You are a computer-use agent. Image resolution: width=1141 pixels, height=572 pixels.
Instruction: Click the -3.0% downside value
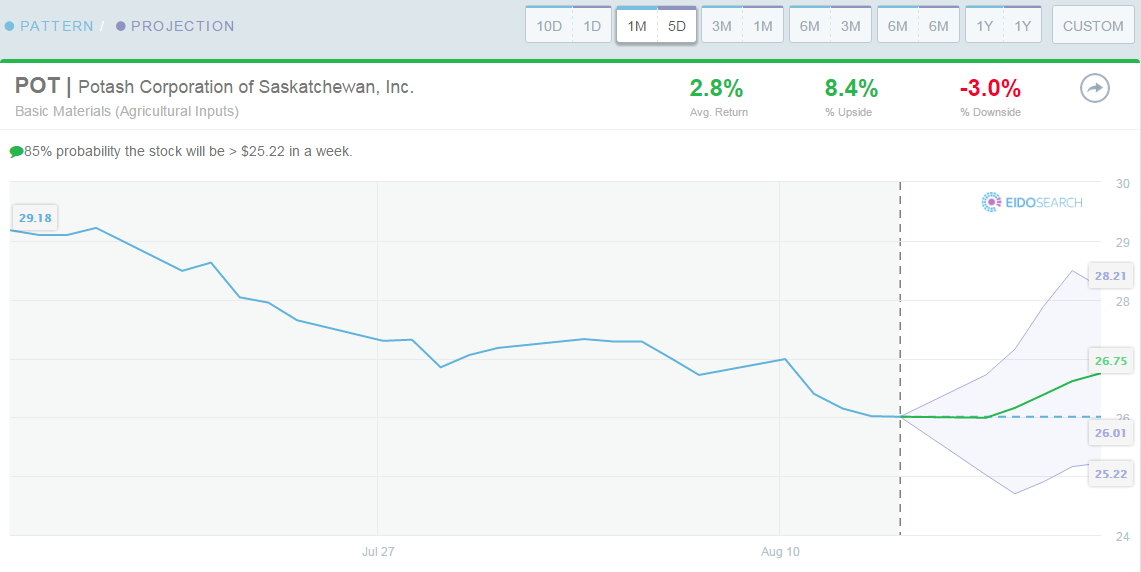coord(990,88)
